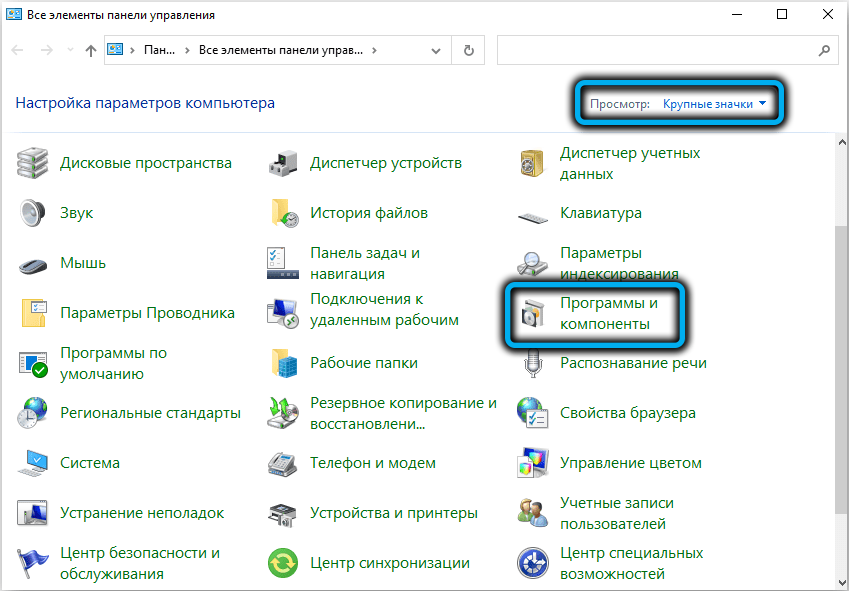
Task: Expand the chevron after 'Все элементы панели управ...'
Action: click(x=374, y=50)
